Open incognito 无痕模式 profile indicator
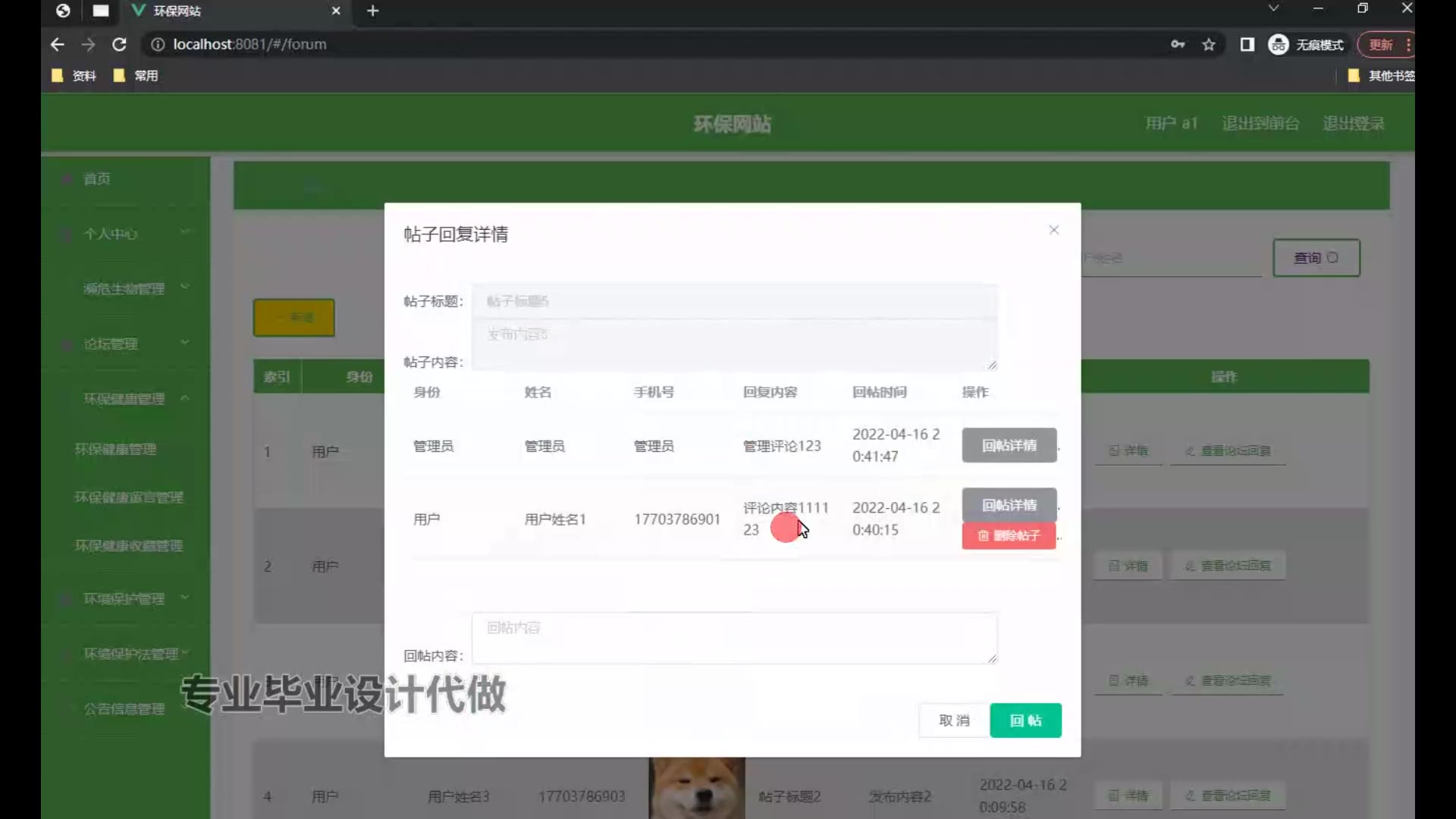The height and width of the screenshot is (819, 1456). (1306, 45)
